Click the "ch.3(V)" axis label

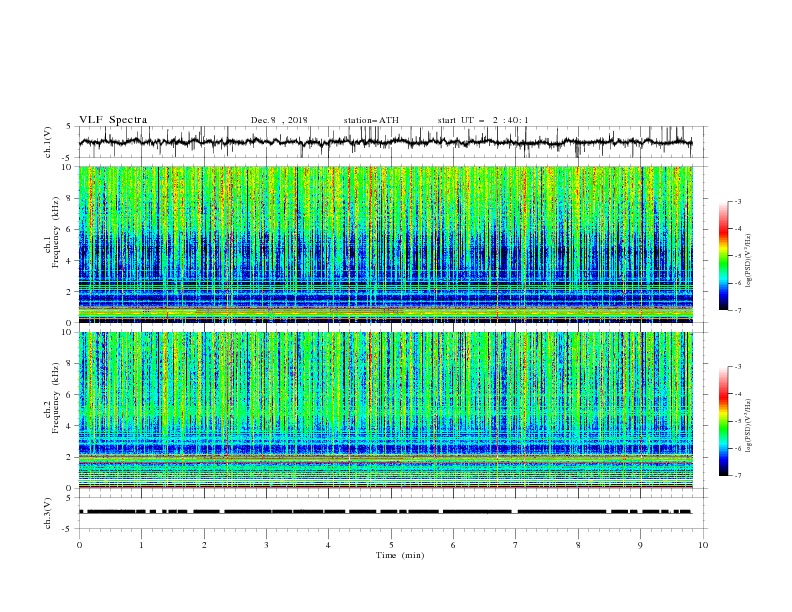coord(48,513)
